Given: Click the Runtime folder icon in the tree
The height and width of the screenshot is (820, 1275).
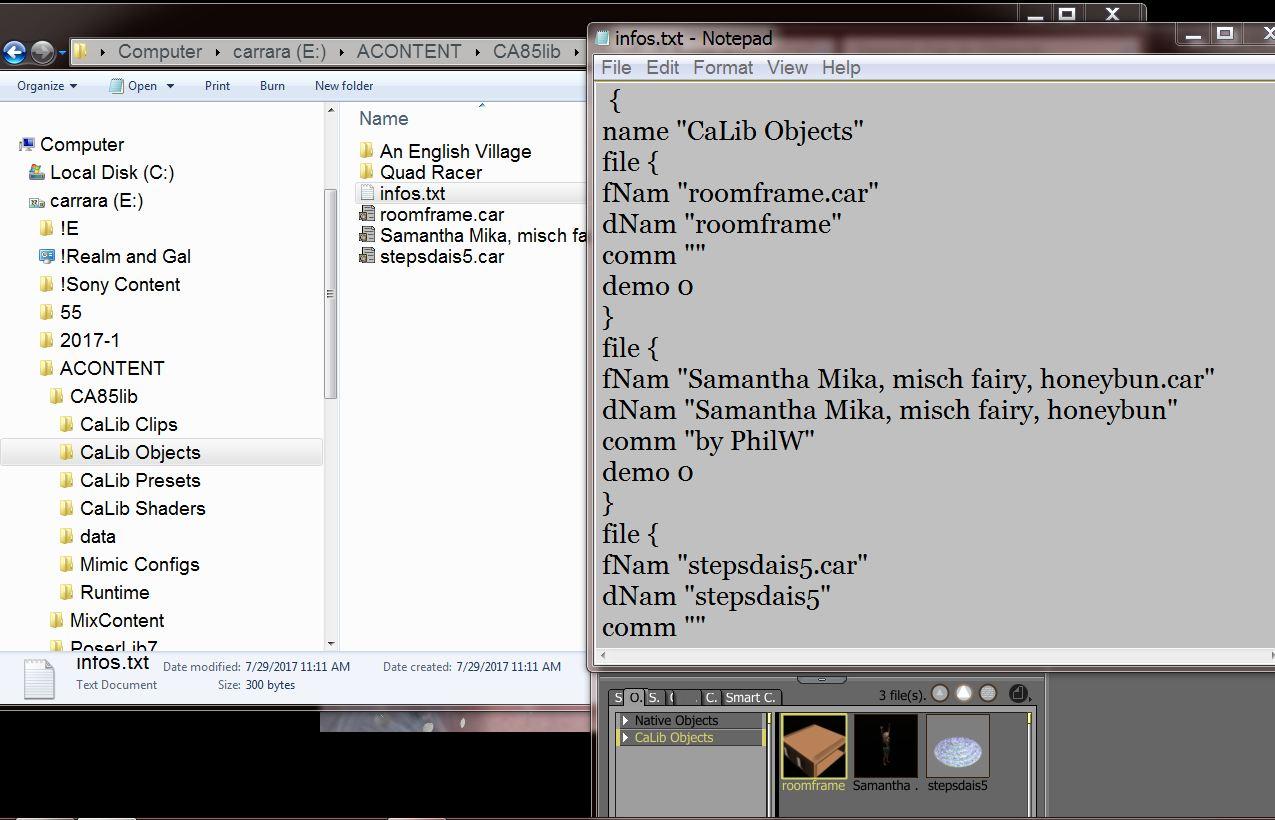Looking at the screenshot, I should point(67,592).
